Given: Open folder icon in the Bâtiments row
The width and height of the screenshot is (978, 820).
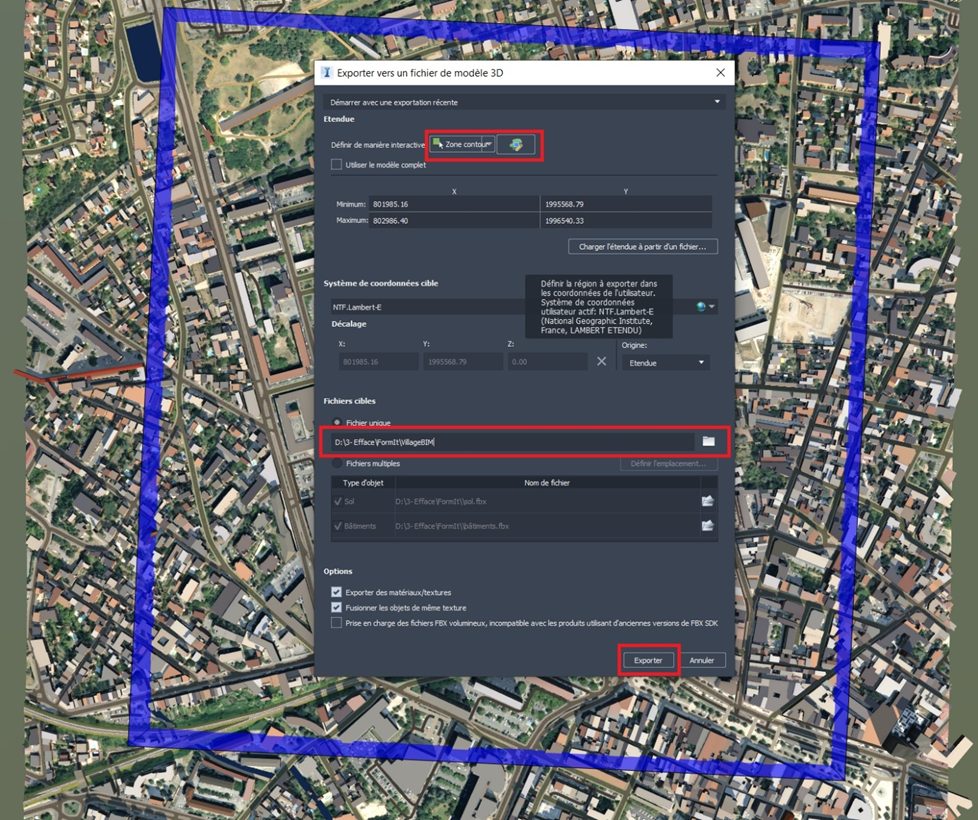Looking at the screenshot, I should tap(708, 526).
